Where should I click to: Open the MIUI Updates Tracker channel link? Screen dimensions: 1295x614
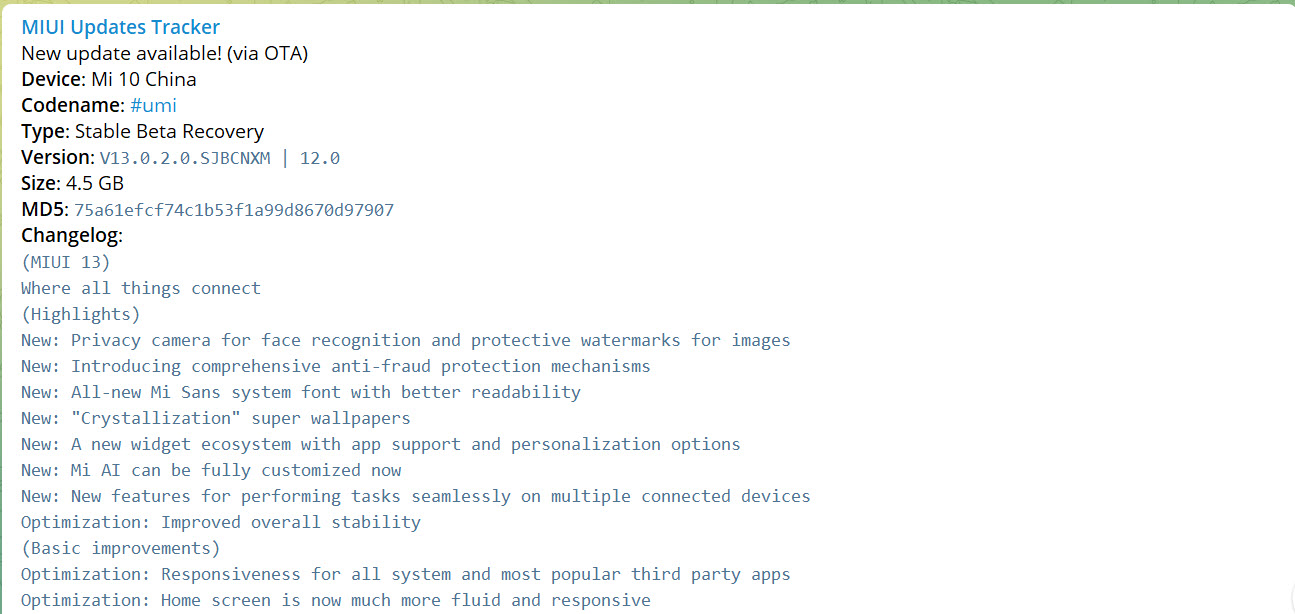pyautogui.click(x=120, y=27)
